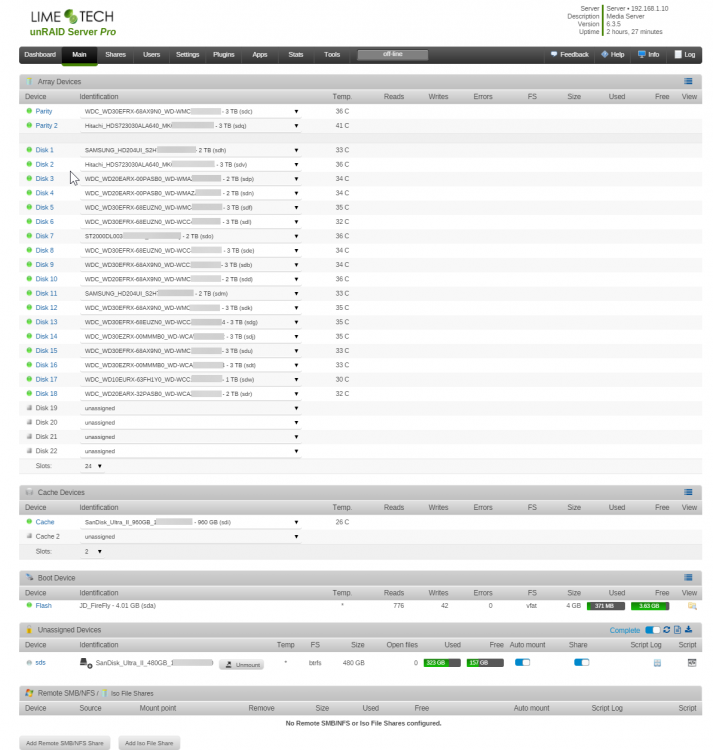This screenshot has height=750, width=713.
Task: Open the Cache SanDisk 960GB dropdown
Action: click(191, 522)
